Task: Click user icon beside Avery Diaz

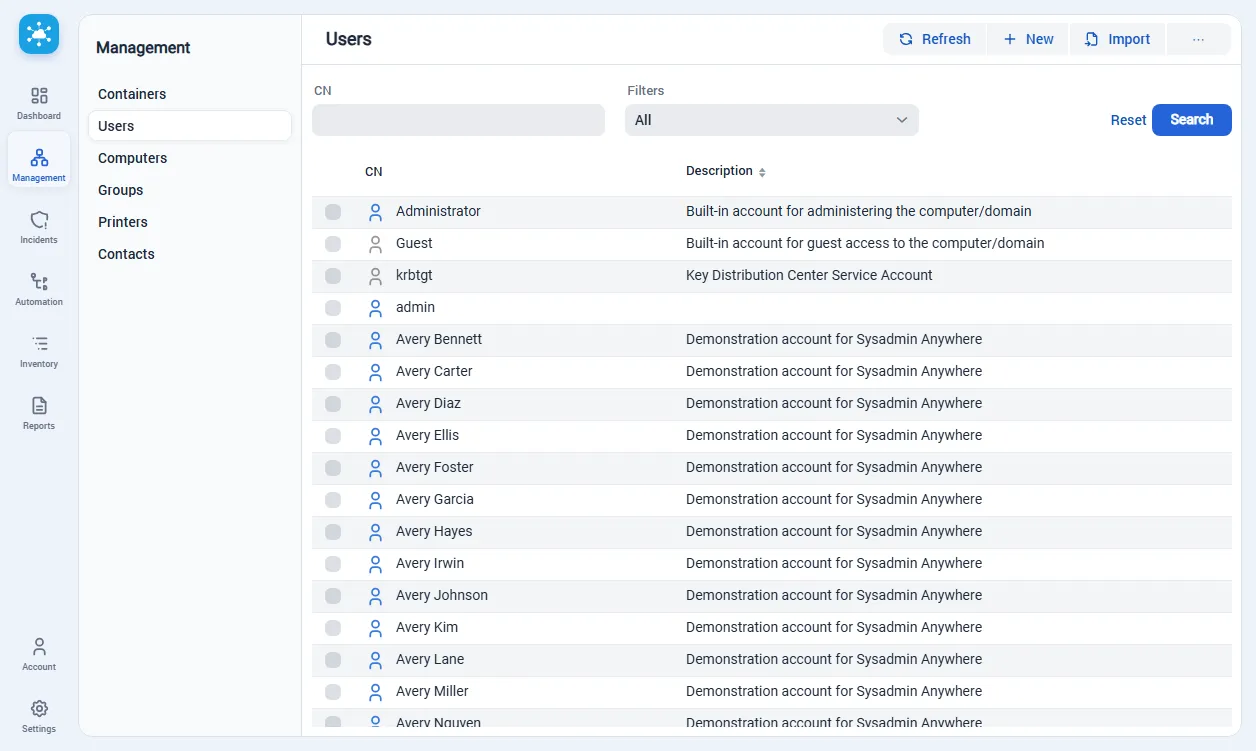Action: pyautogui.click(x=375, y=404)
